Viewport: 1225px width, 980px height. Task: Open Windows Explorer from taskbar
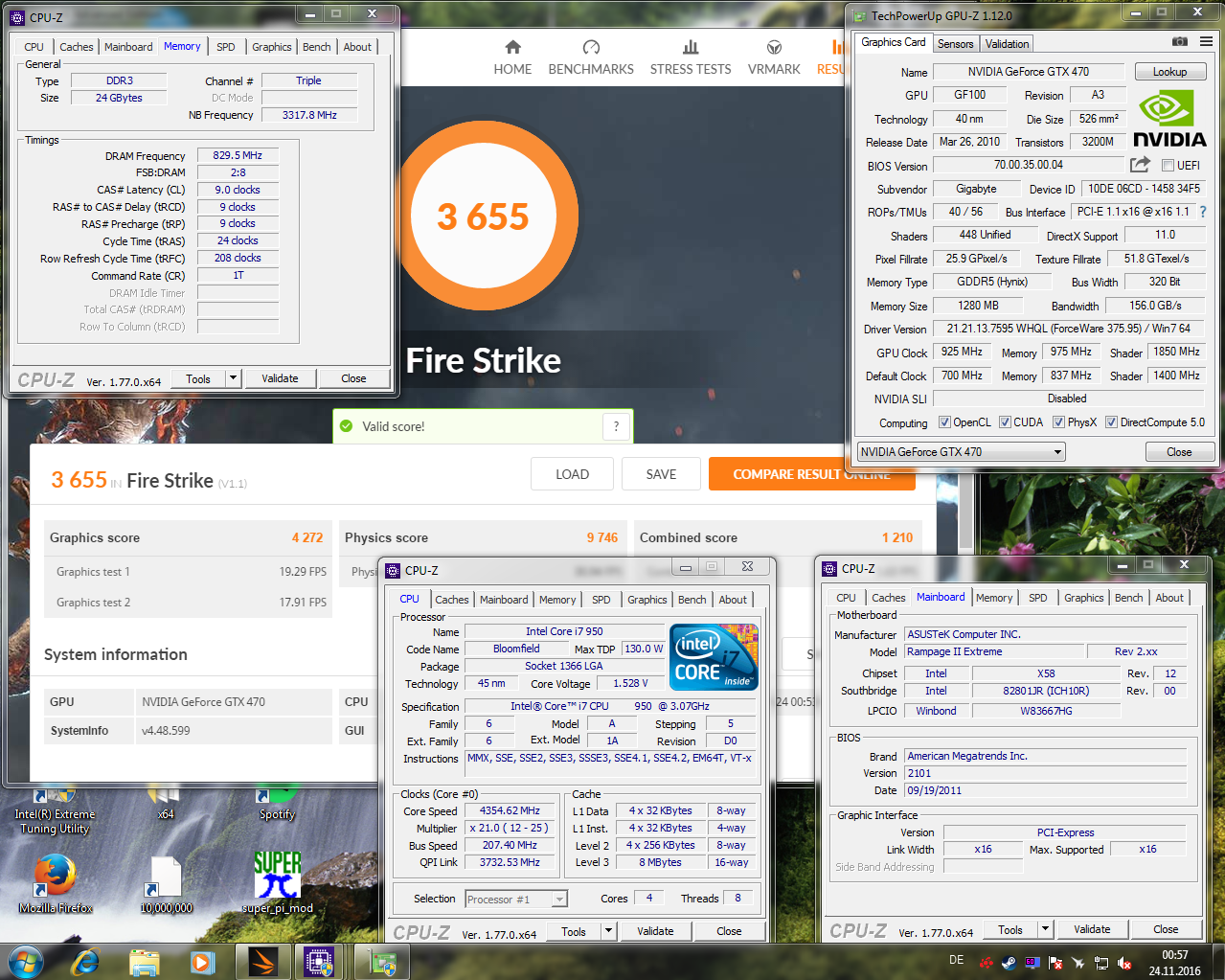[144, 961]
